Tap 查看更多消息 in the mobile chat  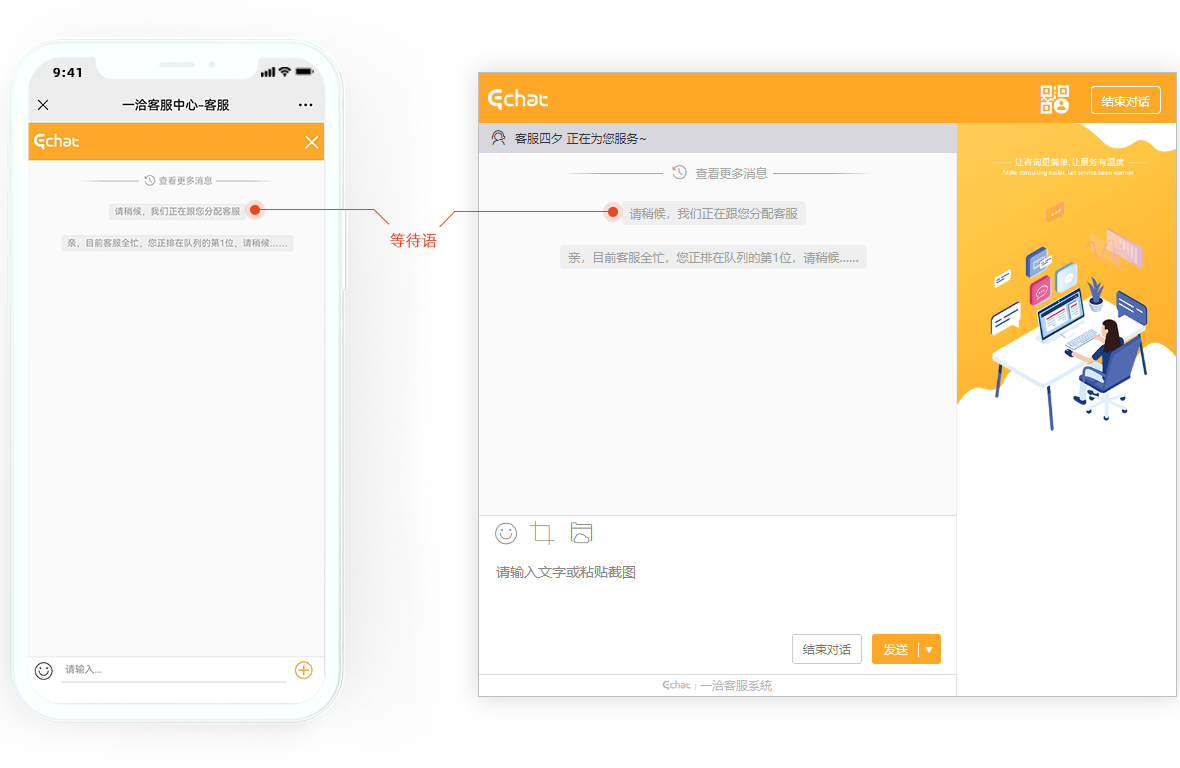[185, 181]
